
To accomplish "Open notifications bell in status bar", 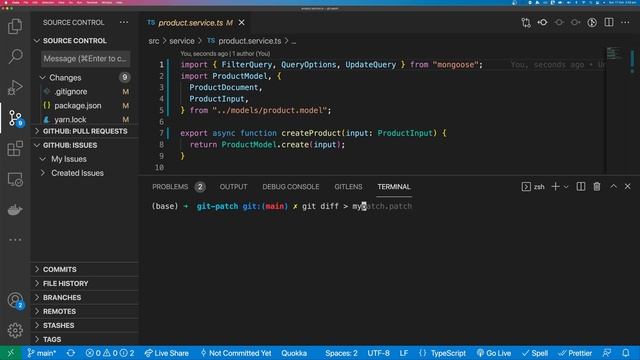I will [626, 353].
